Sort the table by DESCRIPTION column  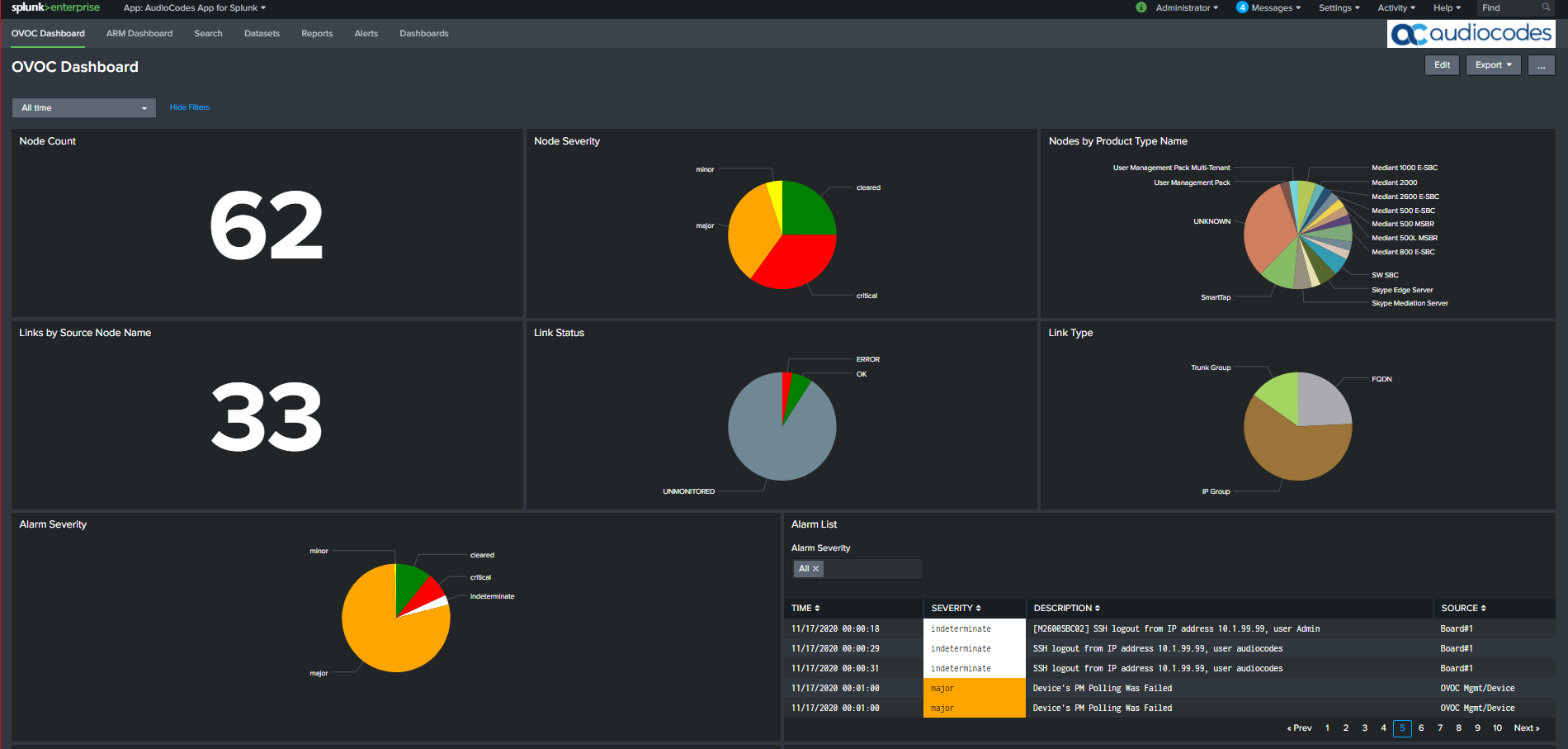point(1066,609)
